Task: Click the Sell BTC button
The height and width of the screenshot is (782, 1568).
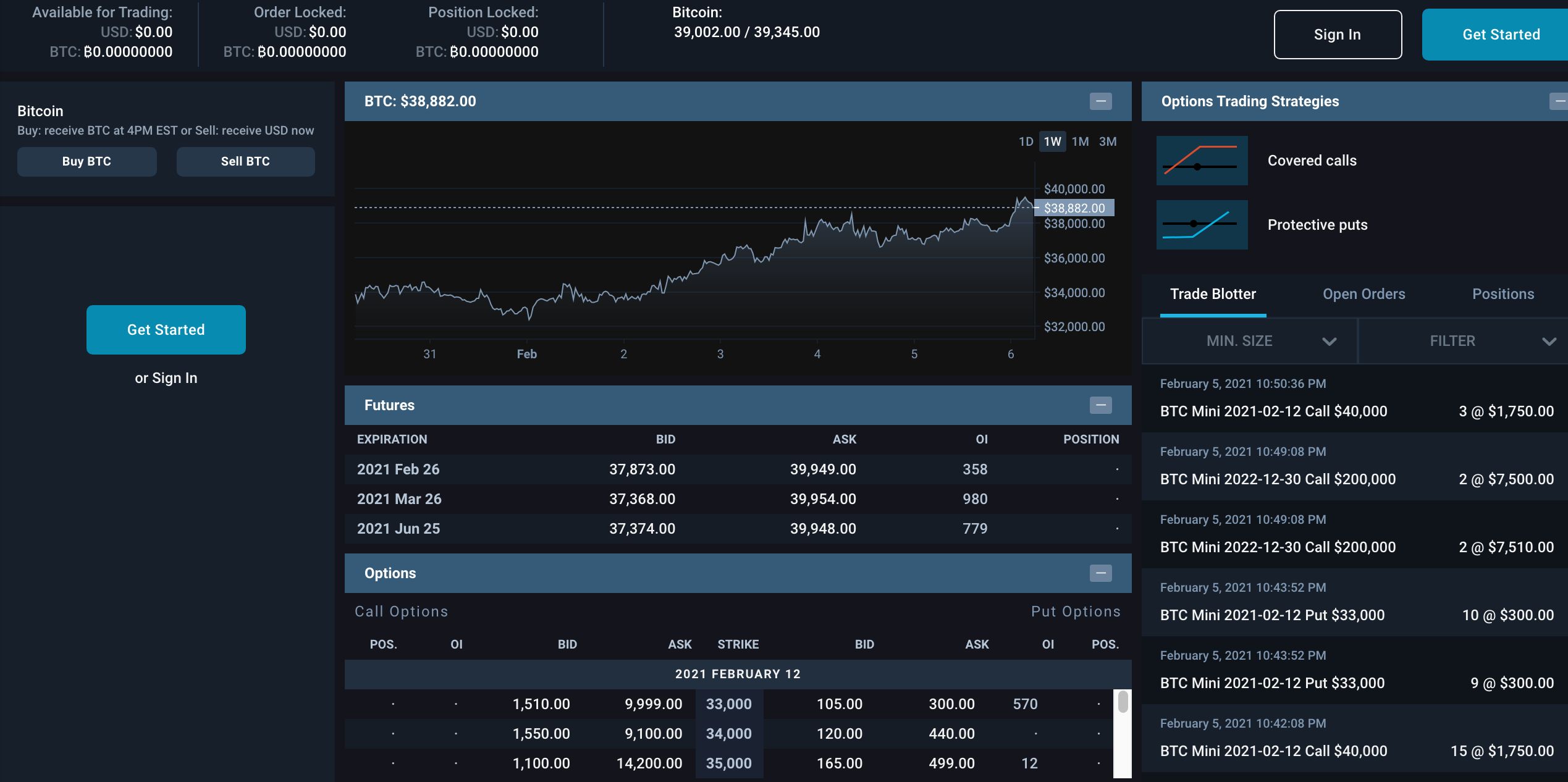Action: point(245,161)
